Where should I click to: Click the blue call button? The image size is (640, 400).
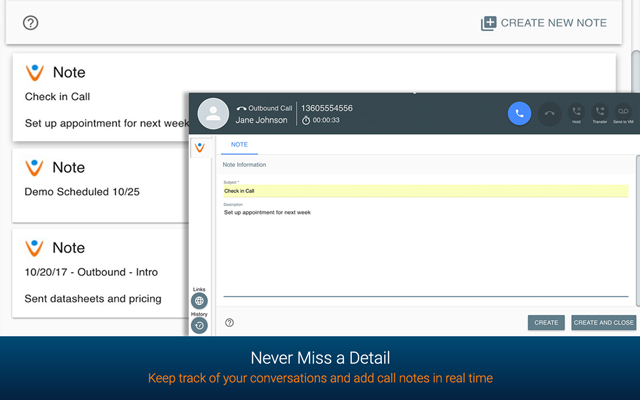point(518,113)
